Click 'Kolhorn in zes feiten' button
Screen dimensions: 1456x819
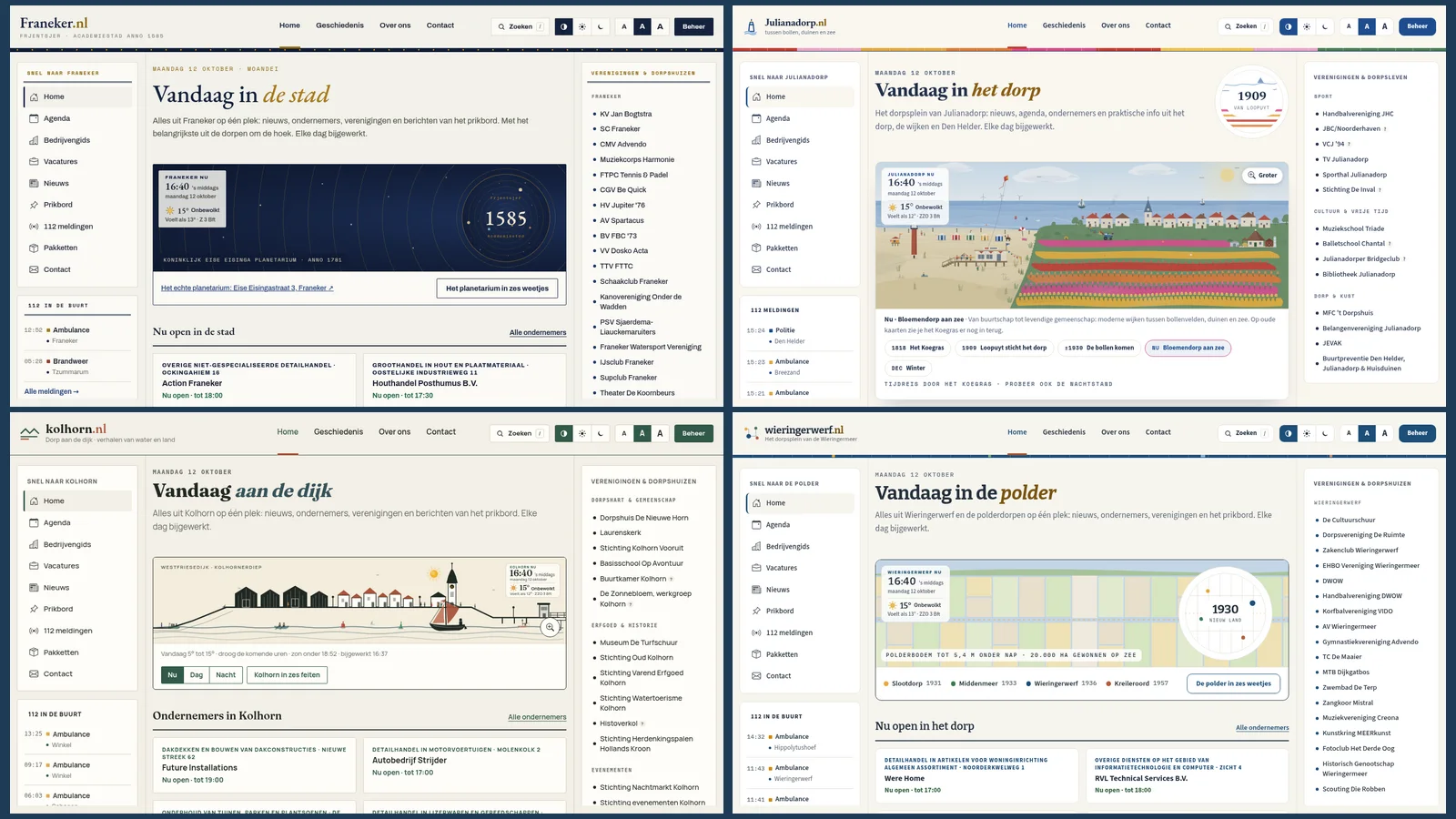tap(288, 674)
